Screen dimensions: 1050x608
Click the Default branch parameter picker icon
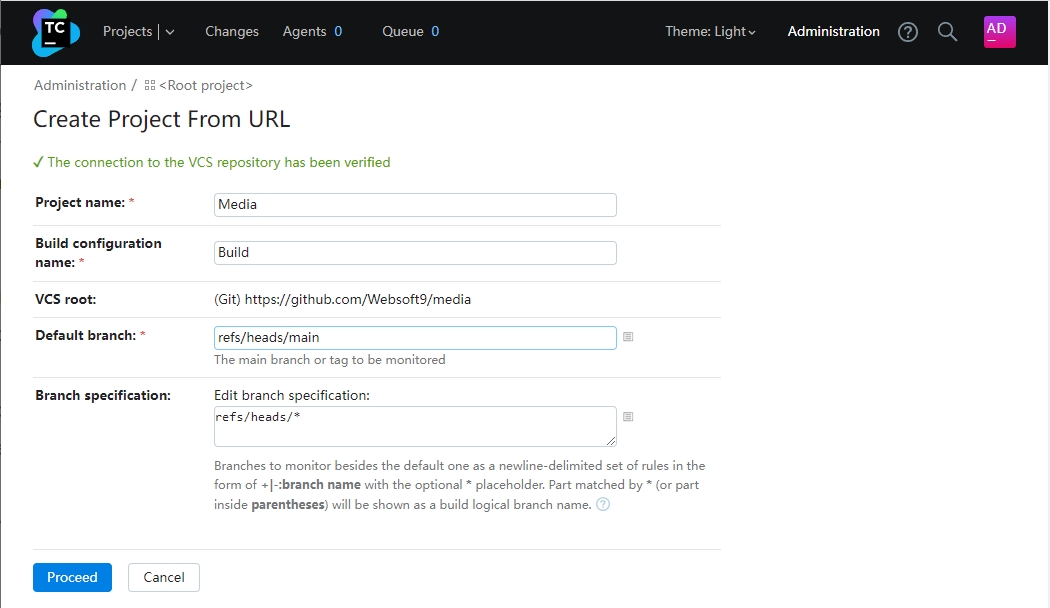[x=628, y=337]
